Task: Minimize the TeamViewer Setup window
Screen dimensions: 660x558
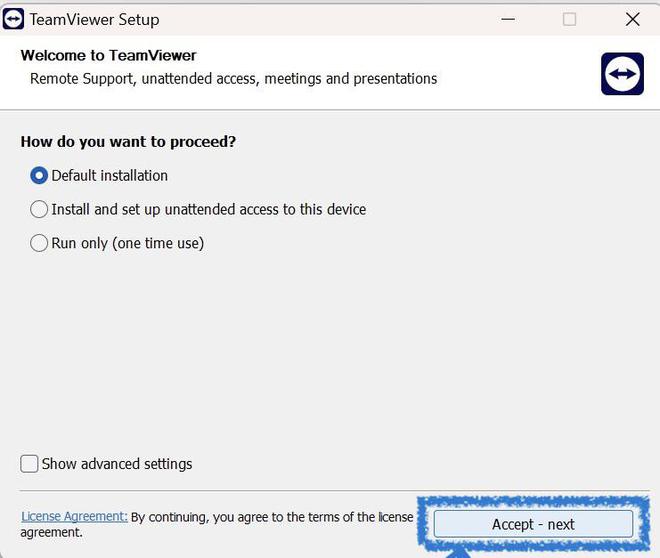Action: pyautogui.click(x=508, y=19)
